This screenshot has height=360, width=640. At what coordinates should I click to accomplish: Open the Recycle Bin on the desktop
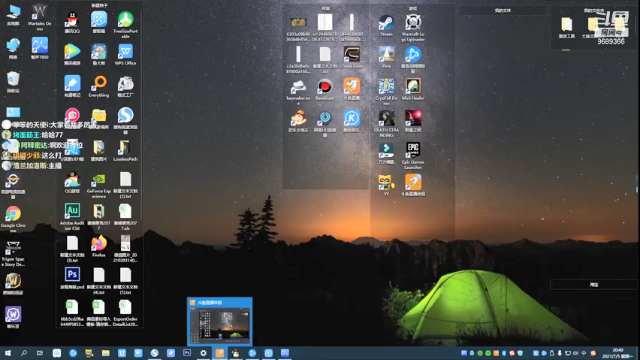13,81
